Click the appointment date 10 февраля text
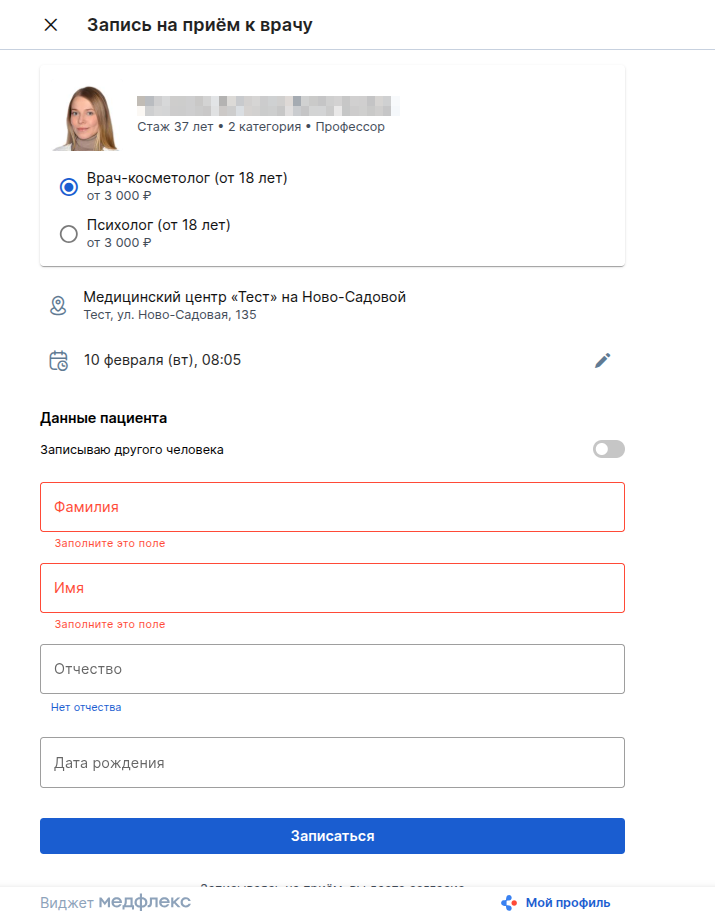 (162, 360)
